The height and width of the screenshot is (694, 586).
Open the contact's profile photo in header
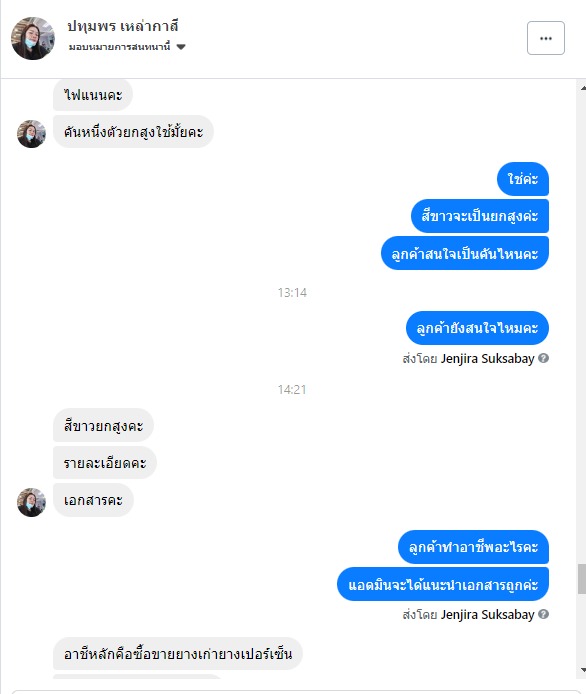[33, 39]
